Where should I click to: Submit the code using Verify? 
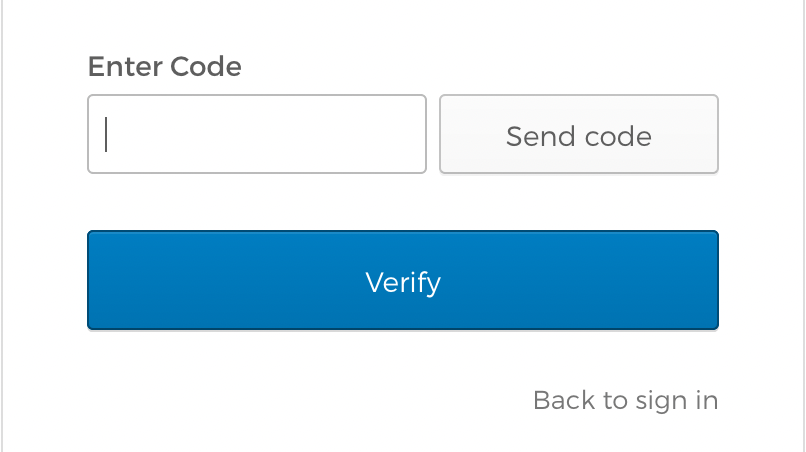point(403,281)
